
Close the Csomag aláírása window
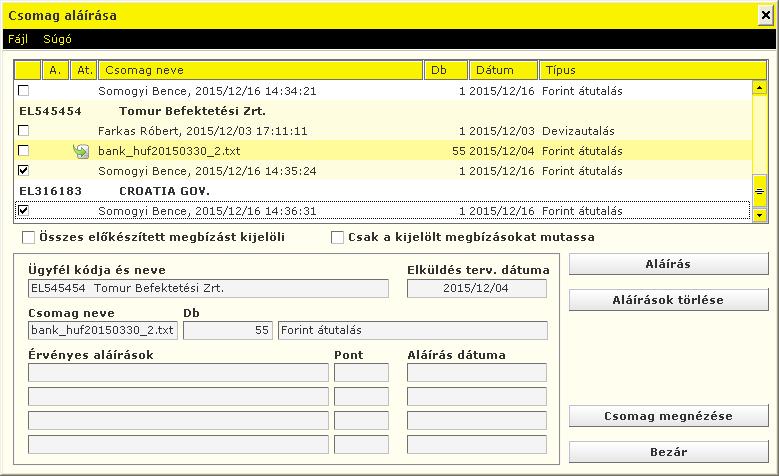(x=766, y=15)
